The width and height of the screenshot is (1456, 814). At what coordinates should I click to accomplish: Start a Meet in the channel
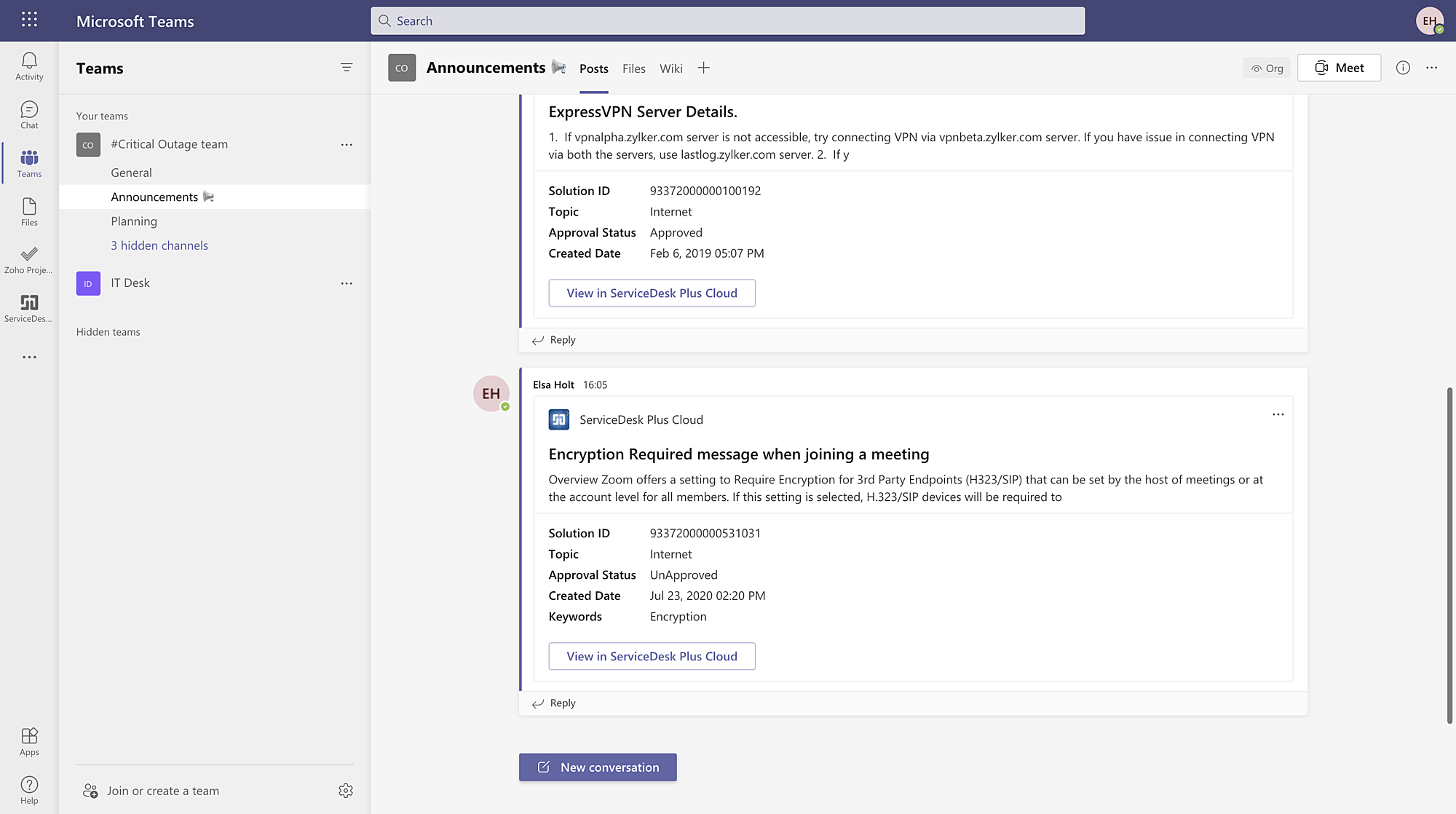(1339, 68)
